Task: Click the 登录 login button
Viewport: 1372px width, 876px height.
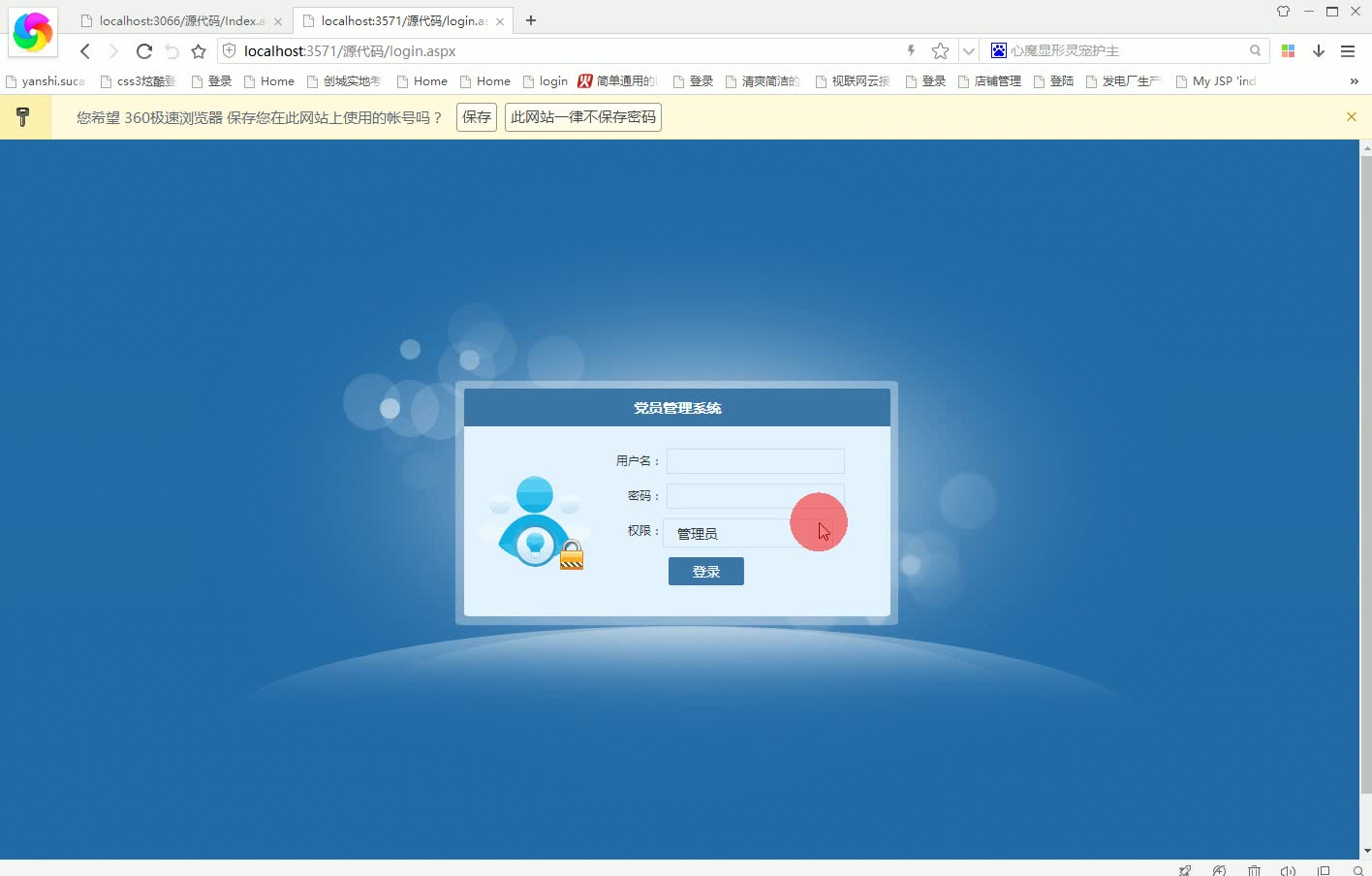Action: (x=706, y=572)
